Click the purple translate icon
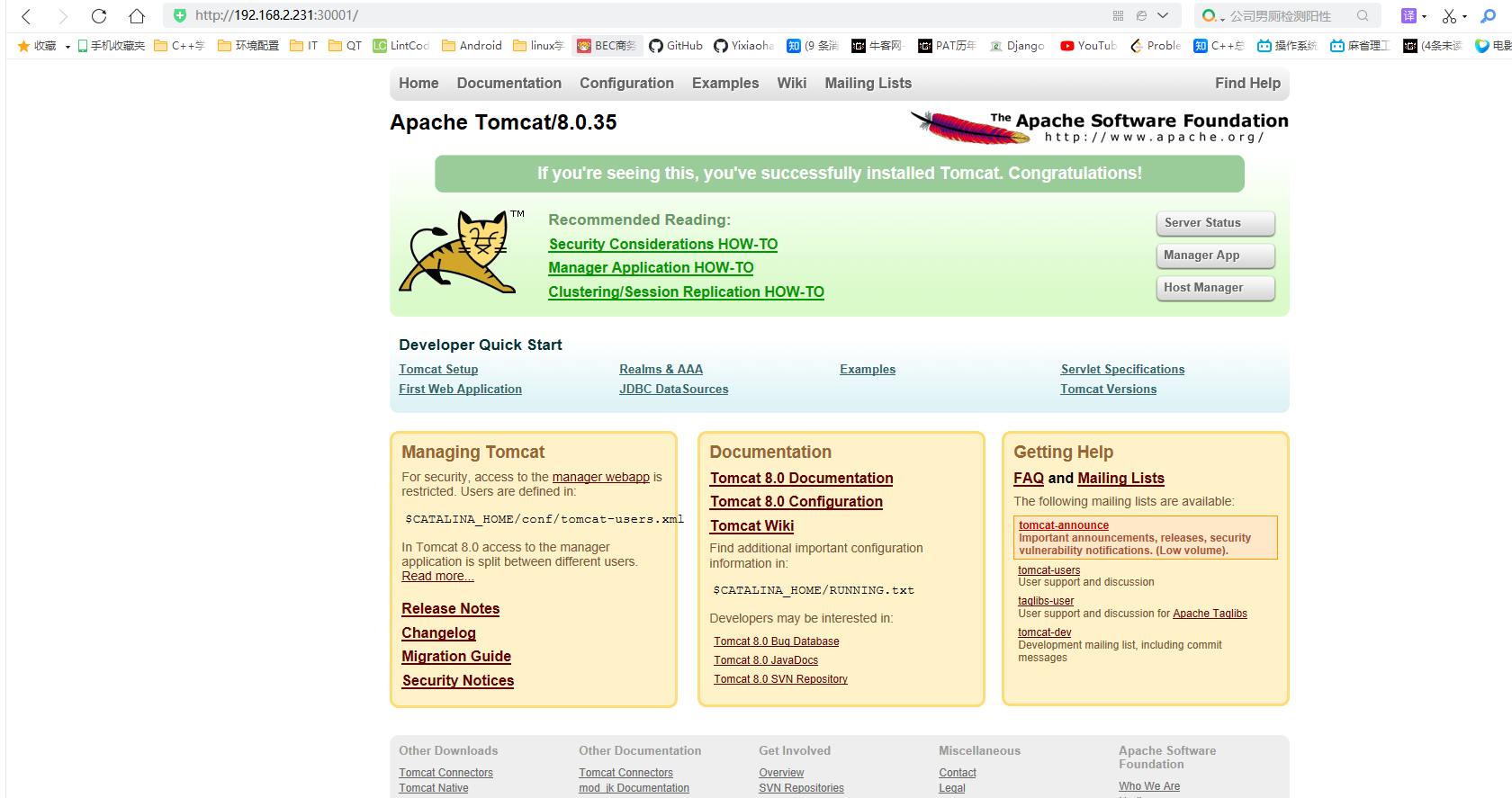 (1408, 15)
